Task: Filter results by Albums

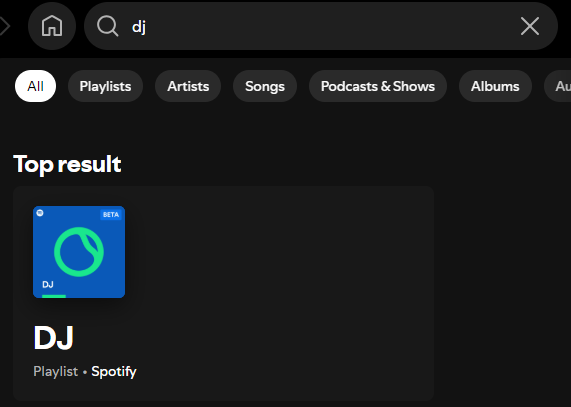Action: [495, 86]
